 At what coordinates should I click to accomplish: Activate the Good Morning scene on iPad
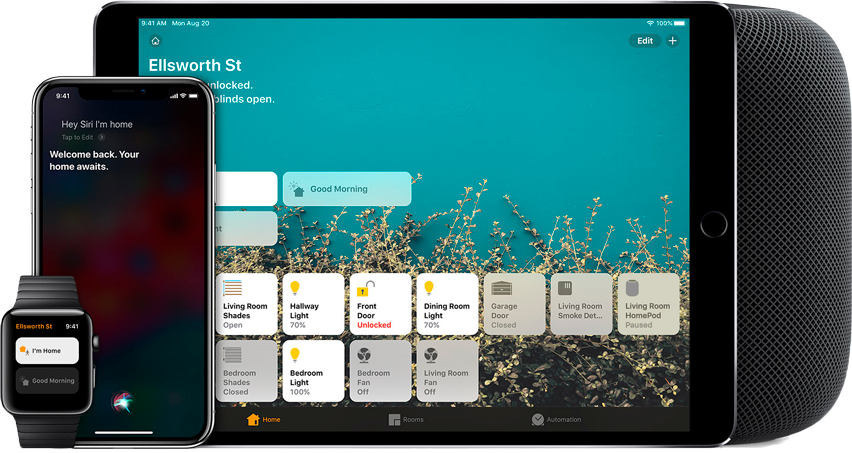pos(347,189)
